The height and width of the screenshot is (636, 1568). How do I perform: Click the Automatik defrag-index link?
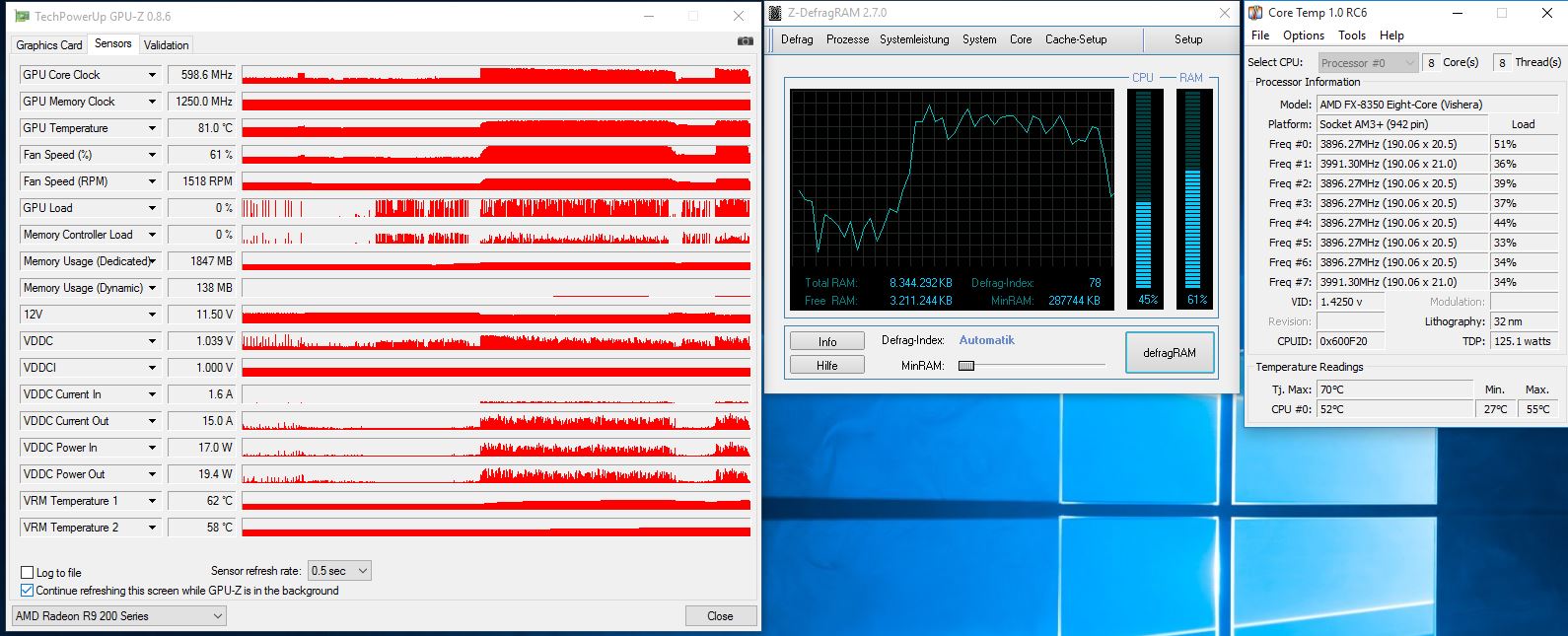986,340
